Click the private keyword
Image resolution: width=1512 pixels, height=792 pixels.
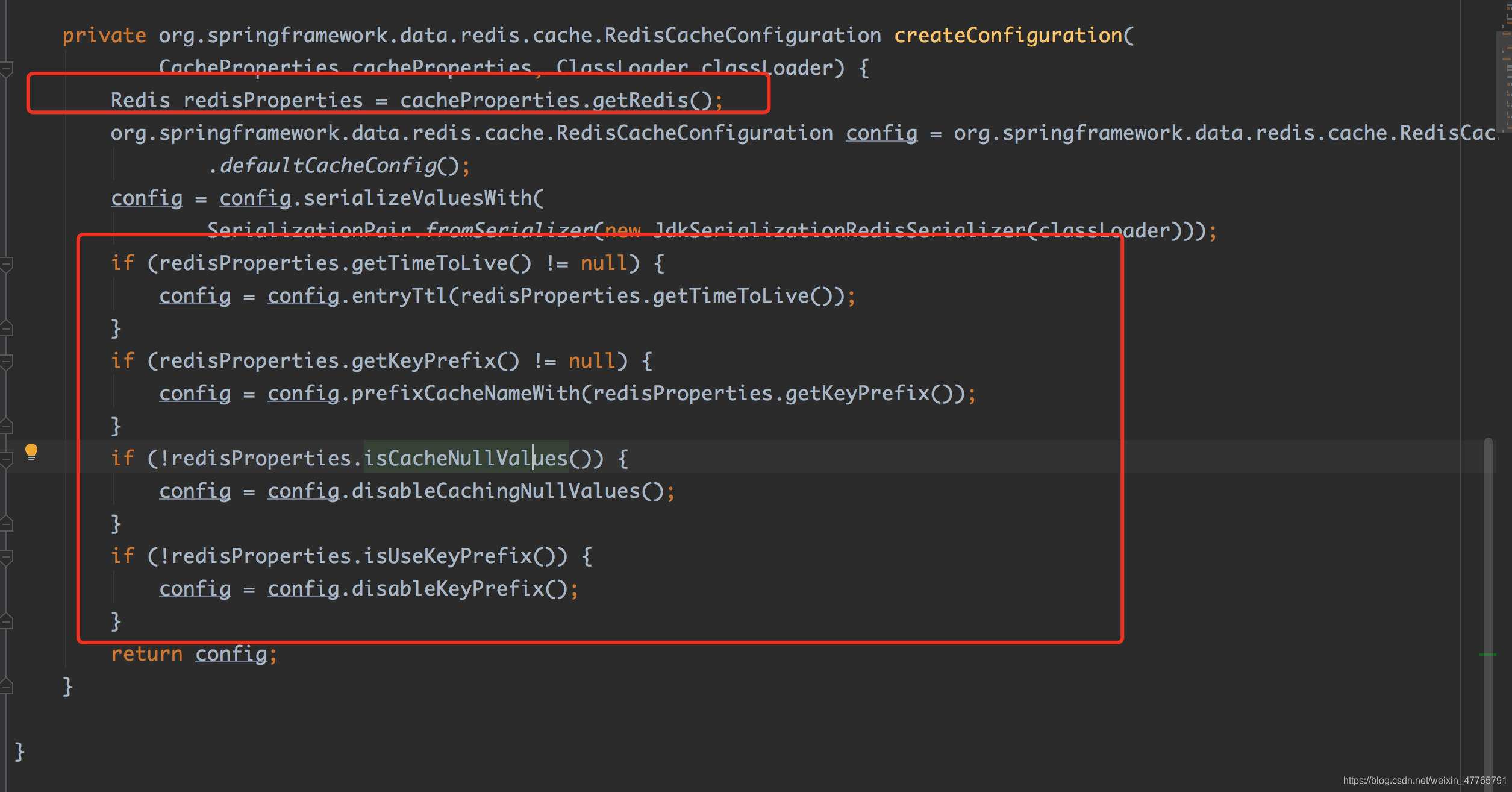point(104,36)
